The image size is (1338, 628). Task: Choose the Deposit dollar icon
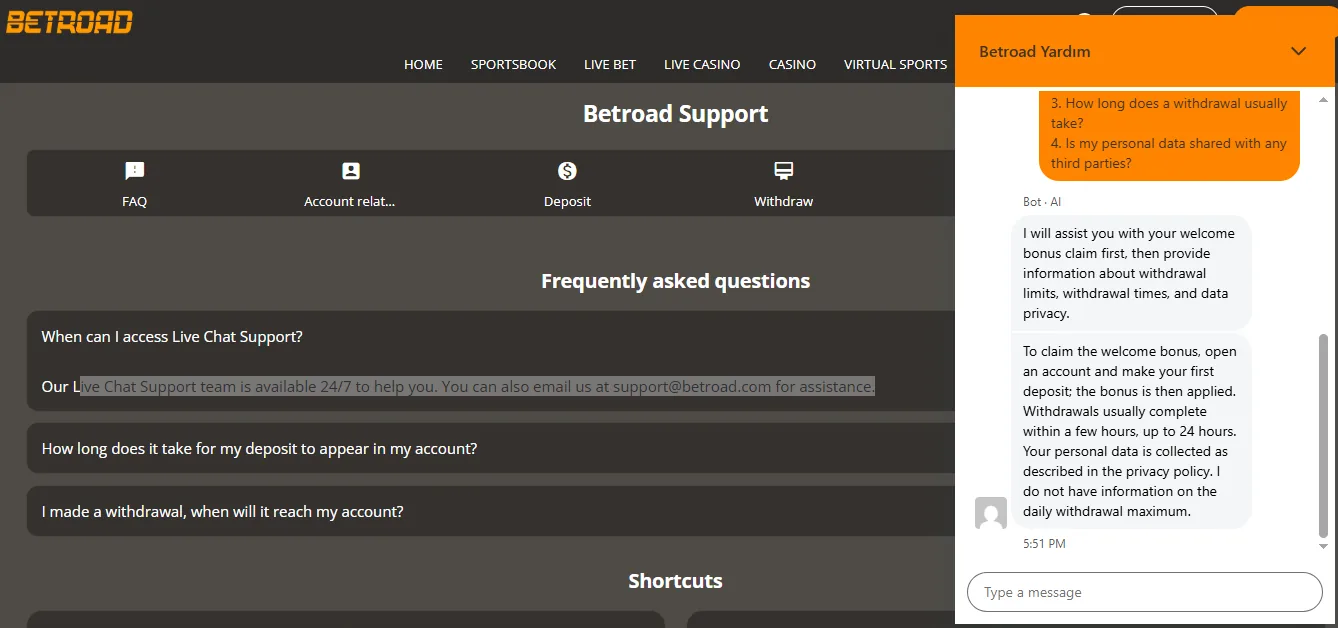567,171
